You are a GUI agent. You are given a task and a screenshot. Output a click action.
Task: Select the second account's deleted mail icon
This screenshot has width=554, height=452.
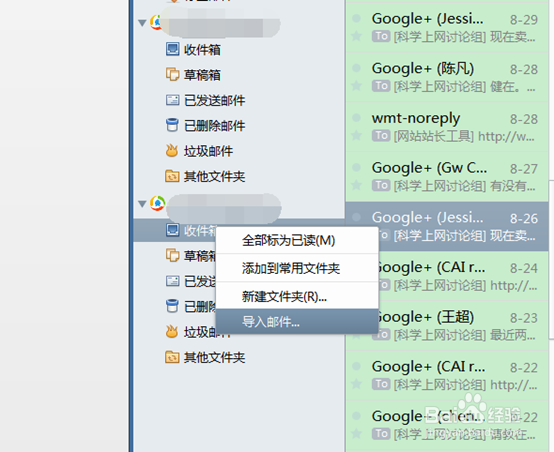(x=172, y=306)
